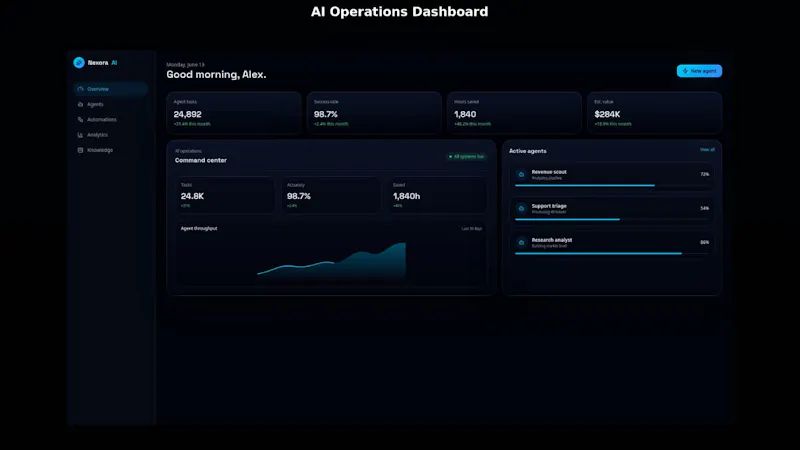Image resolution: width=800 pixels, height=450 pixels.
Task: Click the sparkle icon in New agent button
Action: [x=685, y=71]
